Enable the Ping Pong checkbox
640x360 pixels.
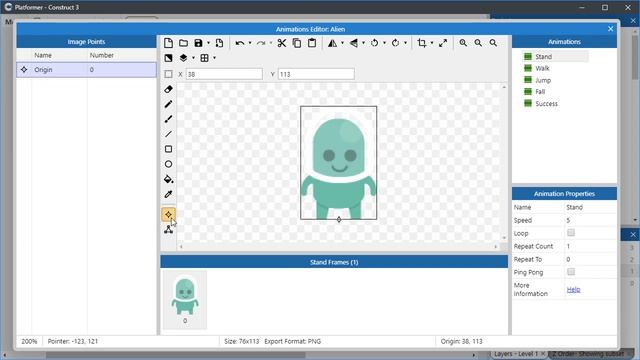tap(571, 272)
